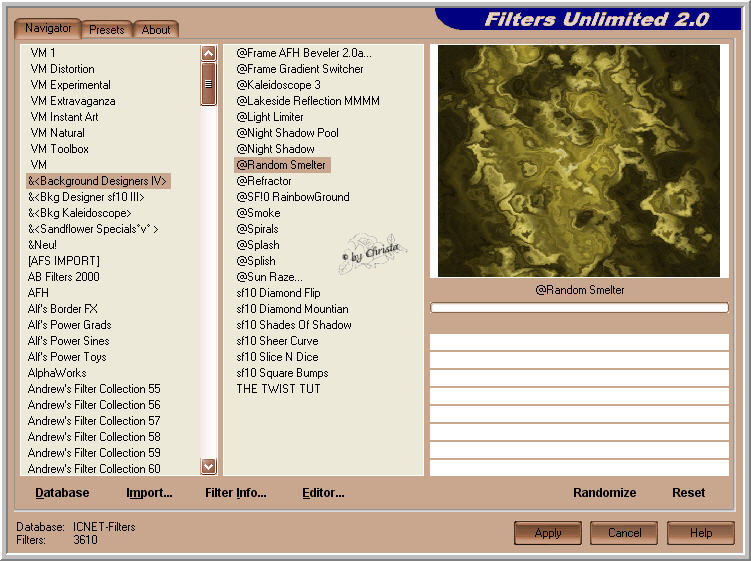Choose sf10 Diamond Mountian filter
This screenshot has width=751, height=561.
[292, 309]
